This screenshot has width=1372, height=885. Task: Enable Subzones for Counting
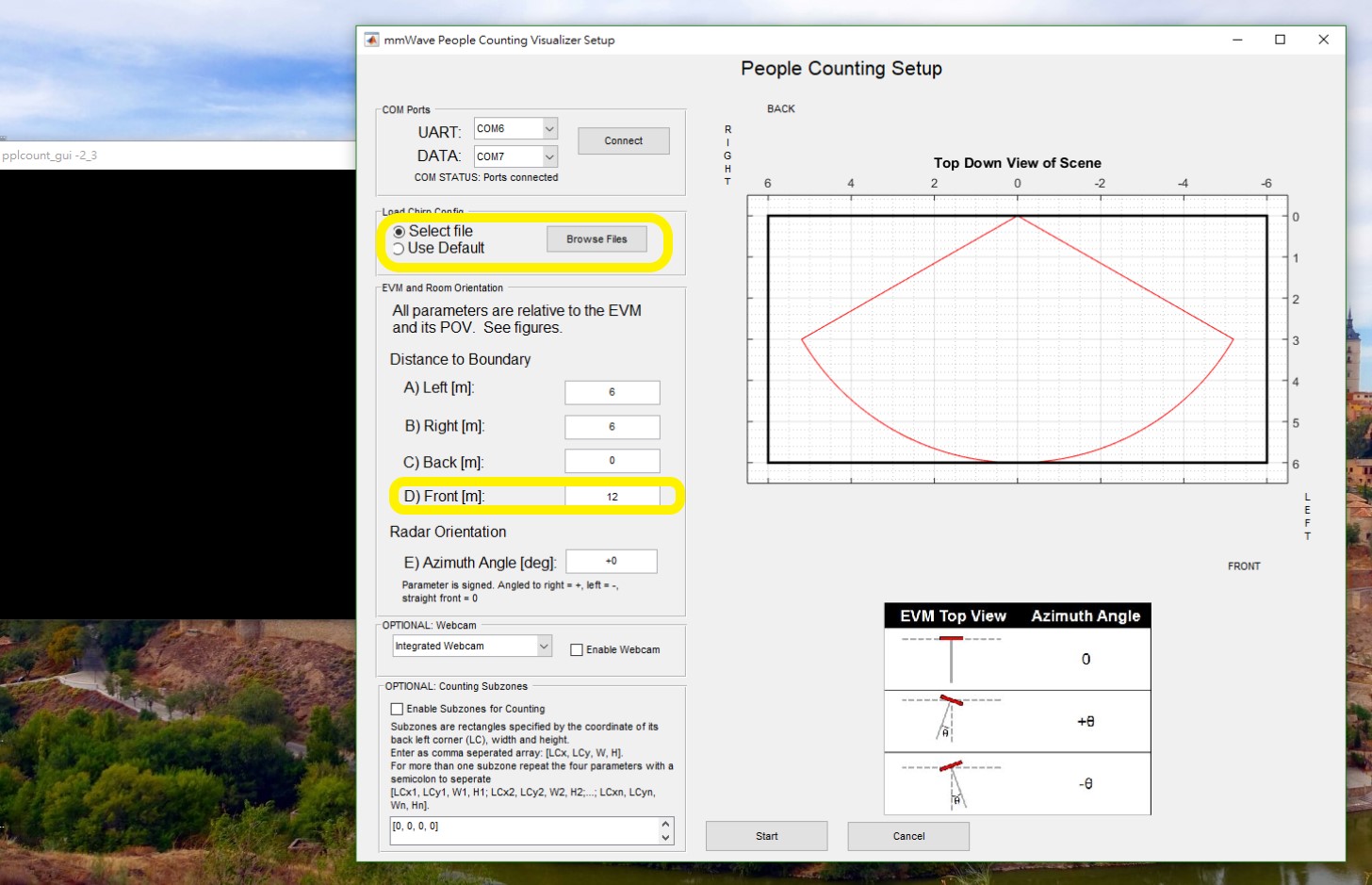pyautogui.click(x=397, y=709)
